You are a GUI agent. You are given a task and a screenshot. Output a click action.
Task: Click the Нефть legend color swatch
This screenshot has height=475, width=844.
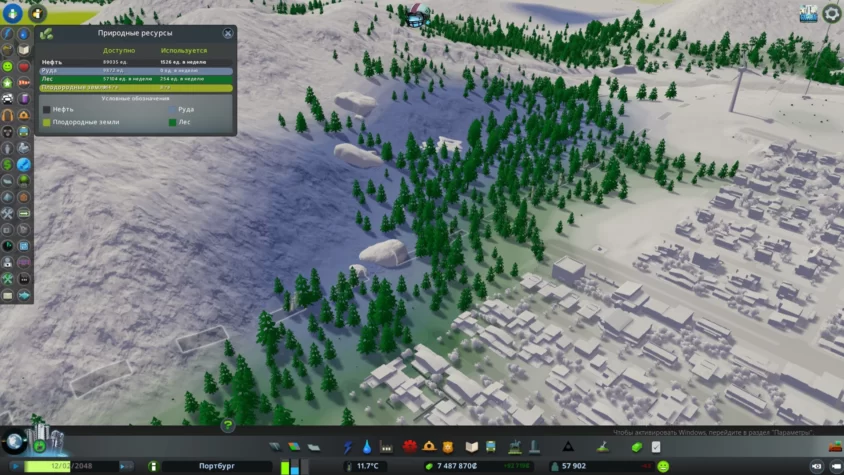point(47,109)
